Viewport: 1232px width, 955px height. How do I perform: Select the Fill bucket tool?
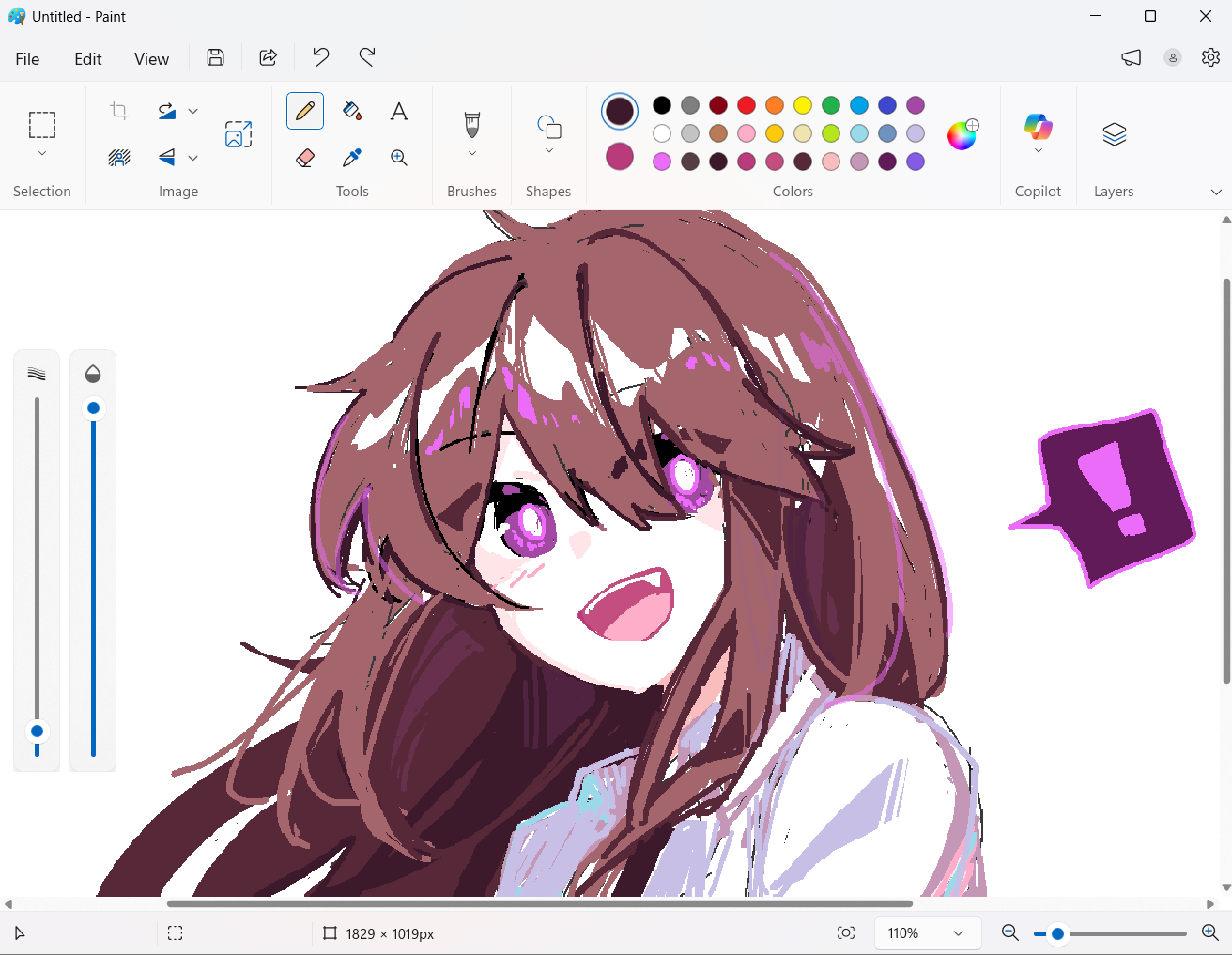(352, 111)
